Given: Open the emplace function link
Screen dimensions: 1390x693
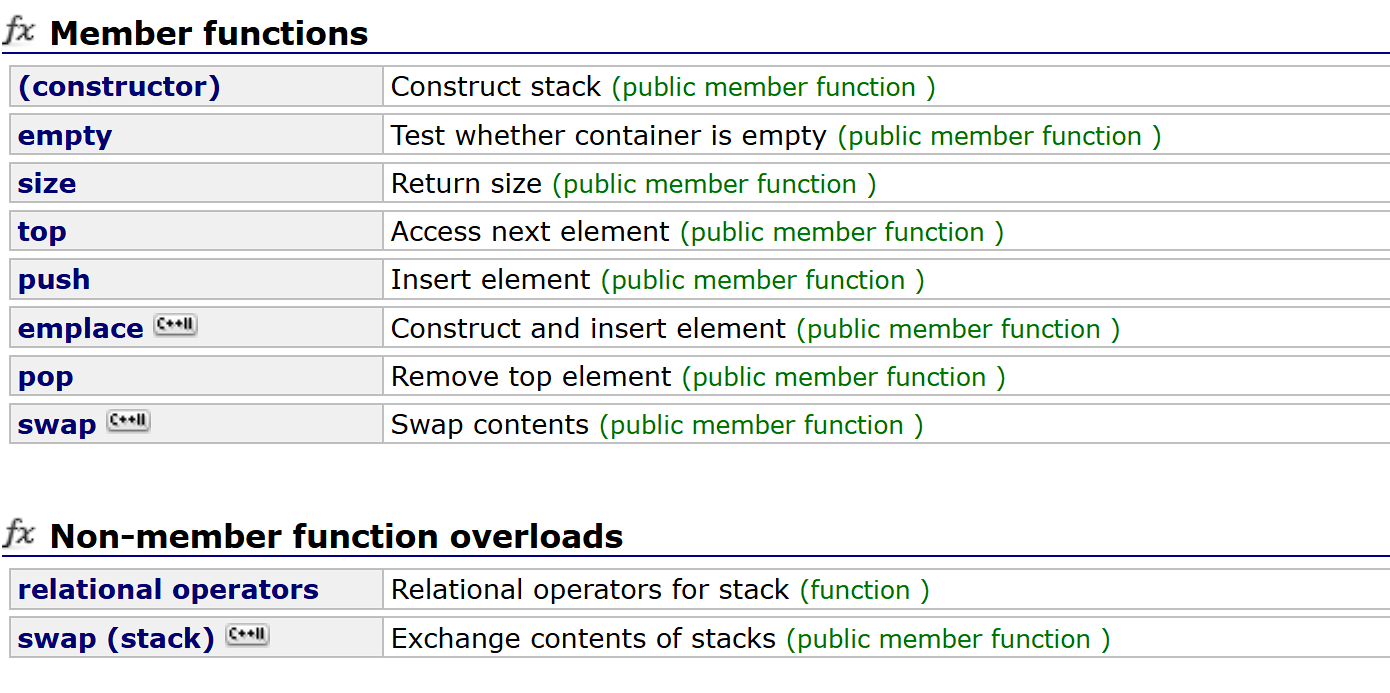Looking at the screenshot, I should point(81,329).
